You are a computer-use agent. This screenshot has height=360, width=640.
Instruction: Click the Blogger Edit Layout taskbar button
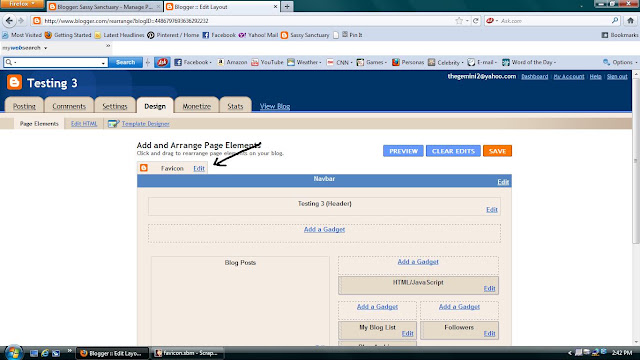(112, 353)
